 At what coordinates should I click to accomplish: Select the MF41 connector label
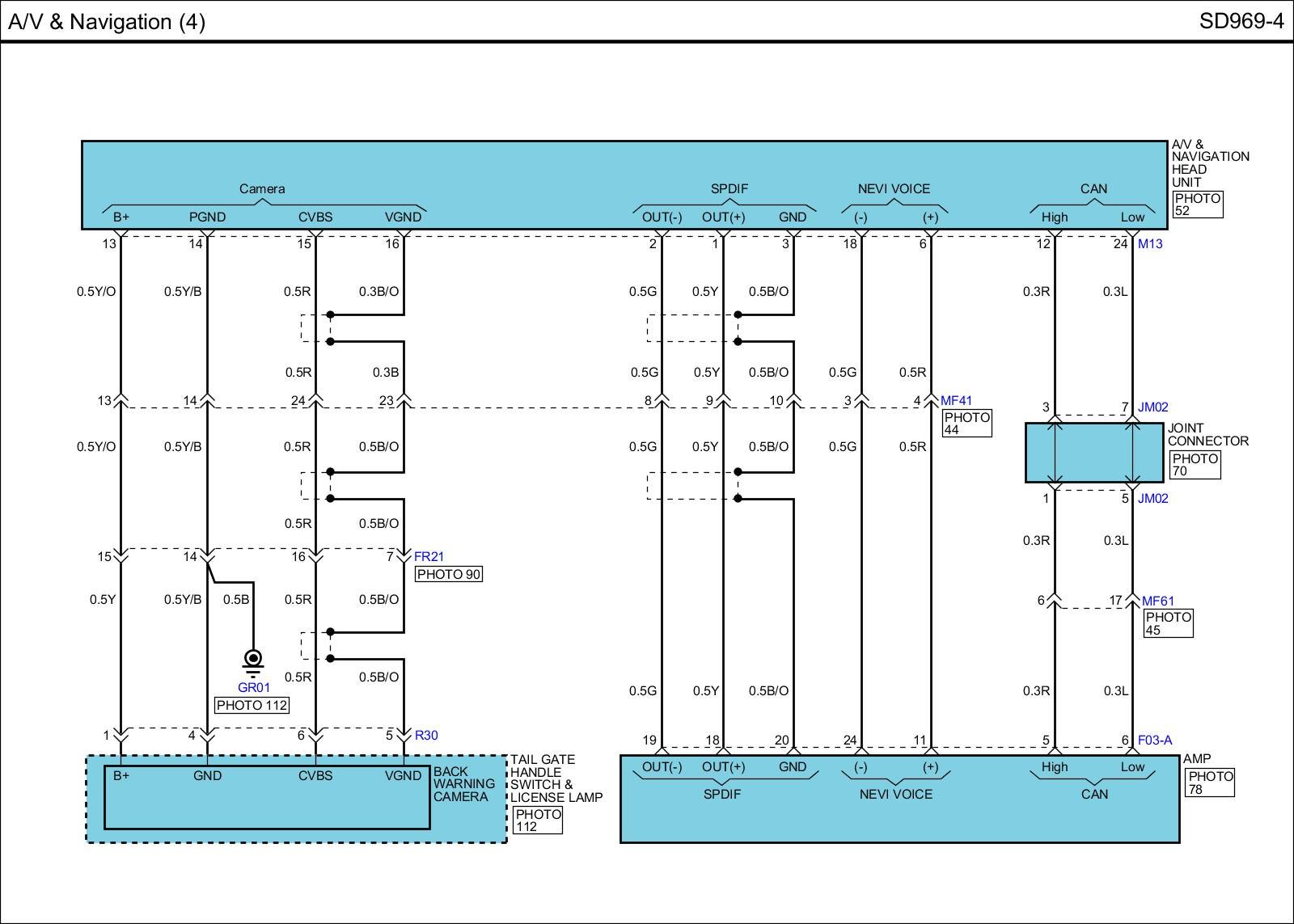pos(956,400)
